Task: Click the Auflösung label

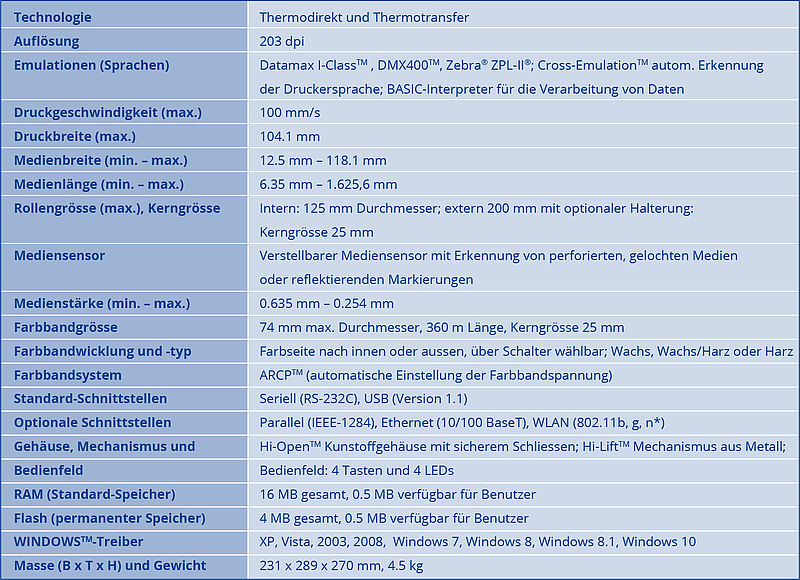Action: pyautogui.click(x=47, y=41)
